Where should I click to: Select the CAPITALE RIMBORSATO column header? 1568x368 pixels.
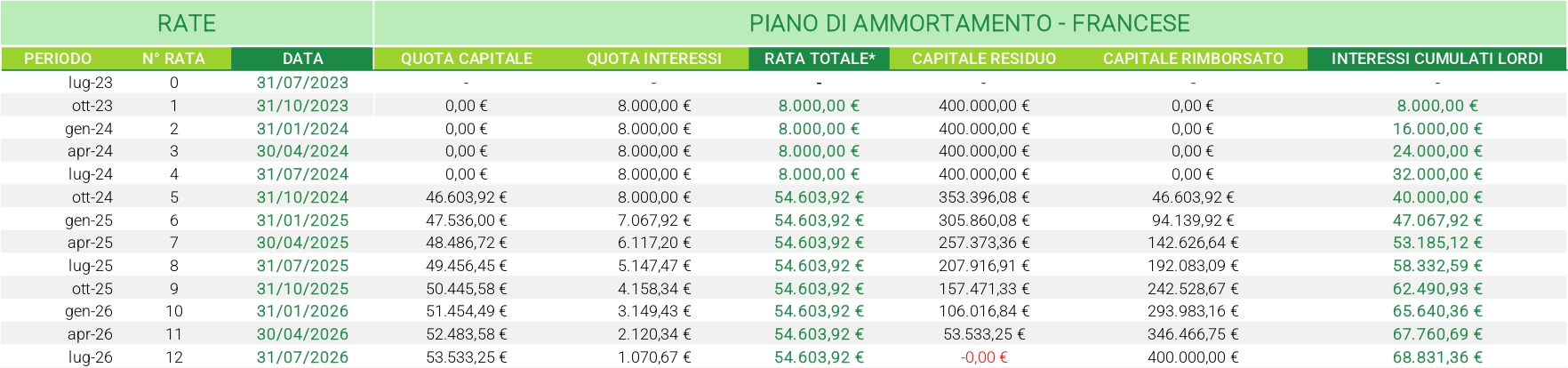1193,59
